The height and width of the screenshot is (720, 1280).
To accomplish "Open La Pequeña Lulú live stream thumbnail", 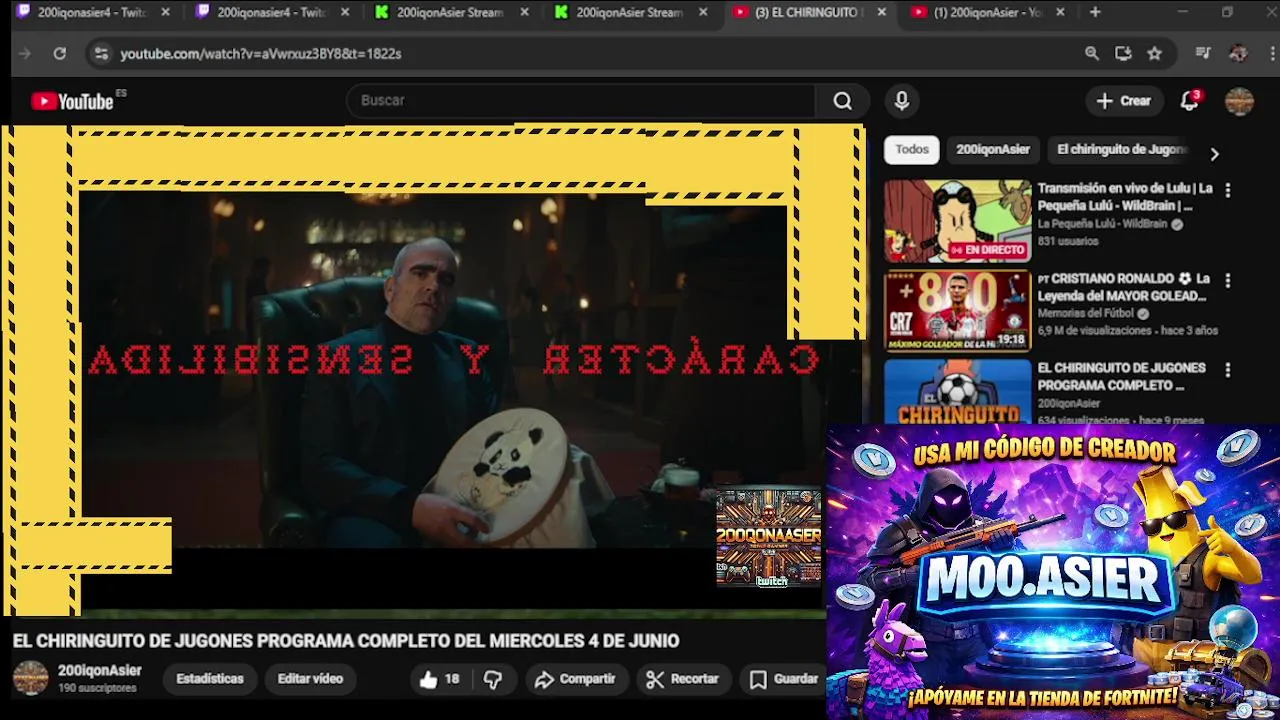I will pos(957,221).
